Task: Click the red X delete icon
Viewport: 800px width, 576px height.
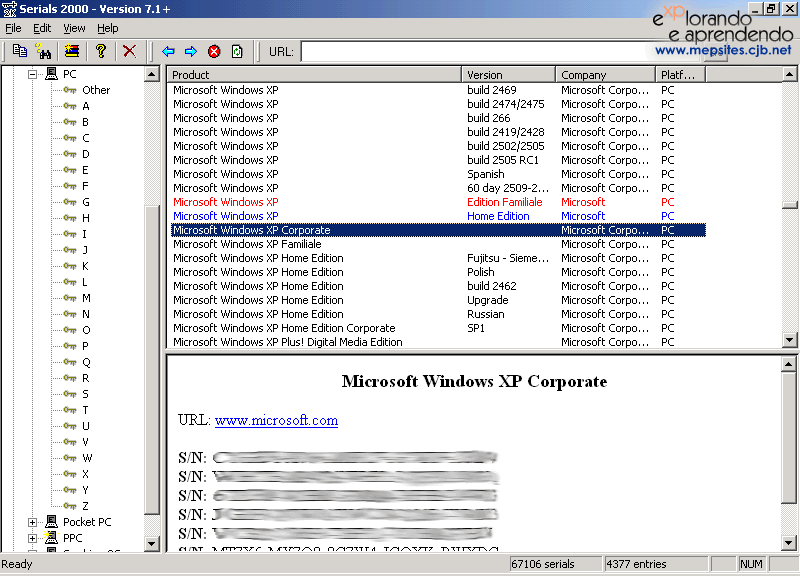Action: click(130, 51)
